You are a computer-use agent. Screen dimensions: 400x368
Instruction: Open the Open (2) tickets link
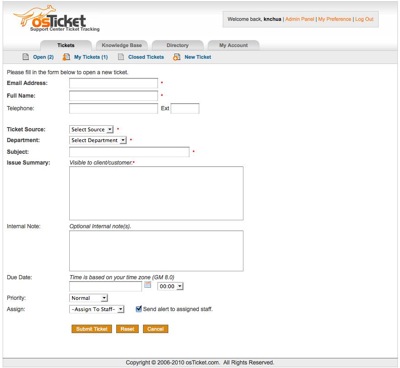point(43,57)
